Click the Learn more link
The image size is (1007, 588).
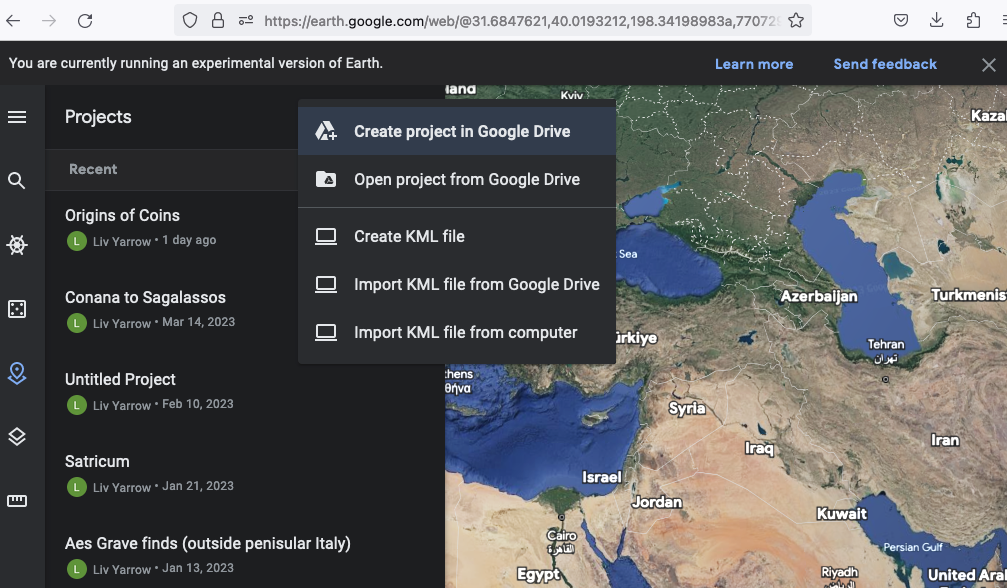(x=753, y=64)
